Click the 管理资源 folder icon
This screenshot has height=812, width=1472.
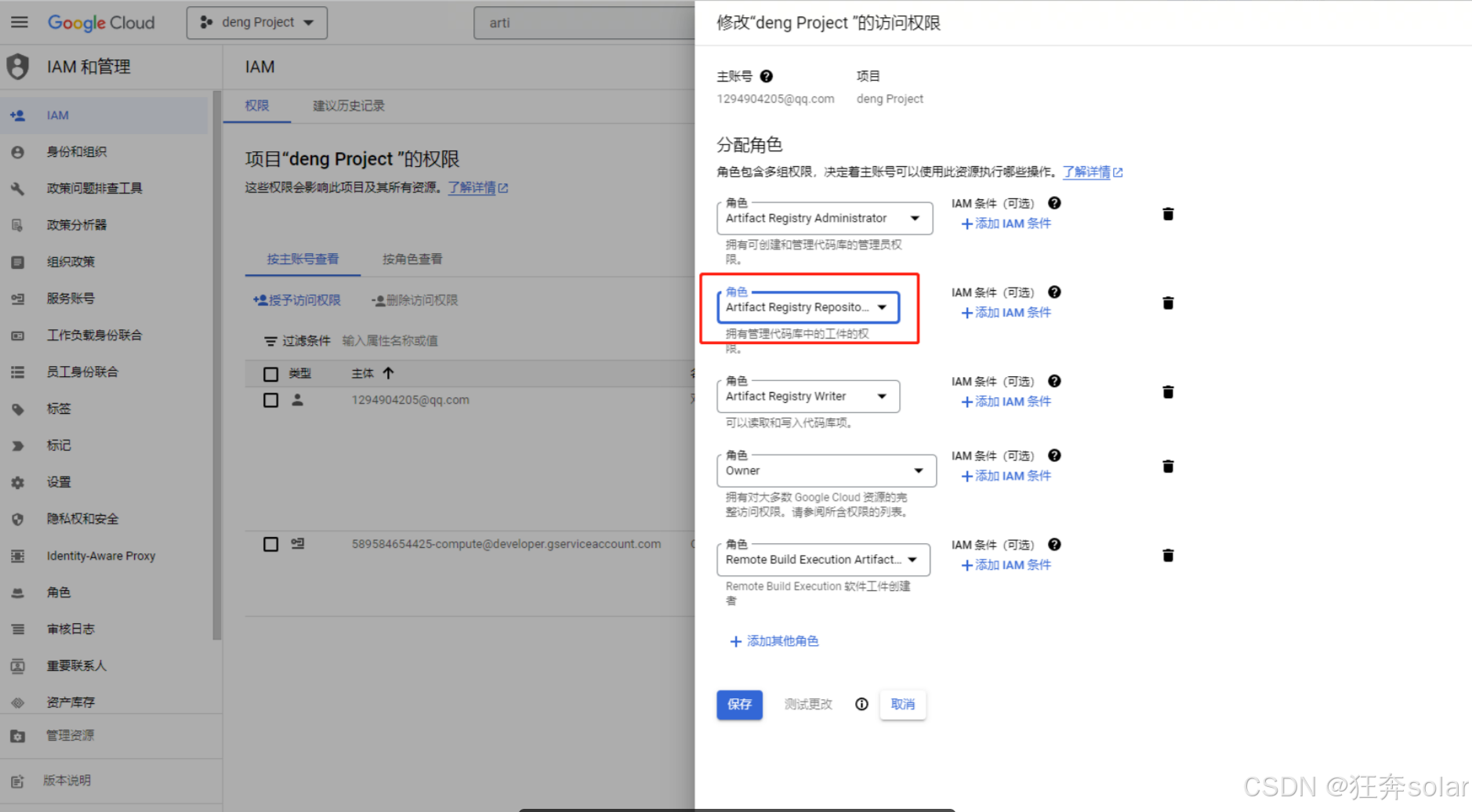click(x=17, y=736)
